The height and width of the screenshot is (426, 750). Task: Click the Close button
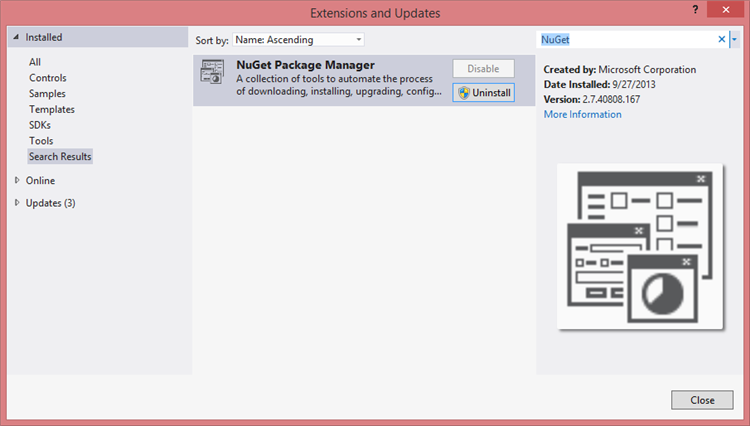tap(702, 400)
